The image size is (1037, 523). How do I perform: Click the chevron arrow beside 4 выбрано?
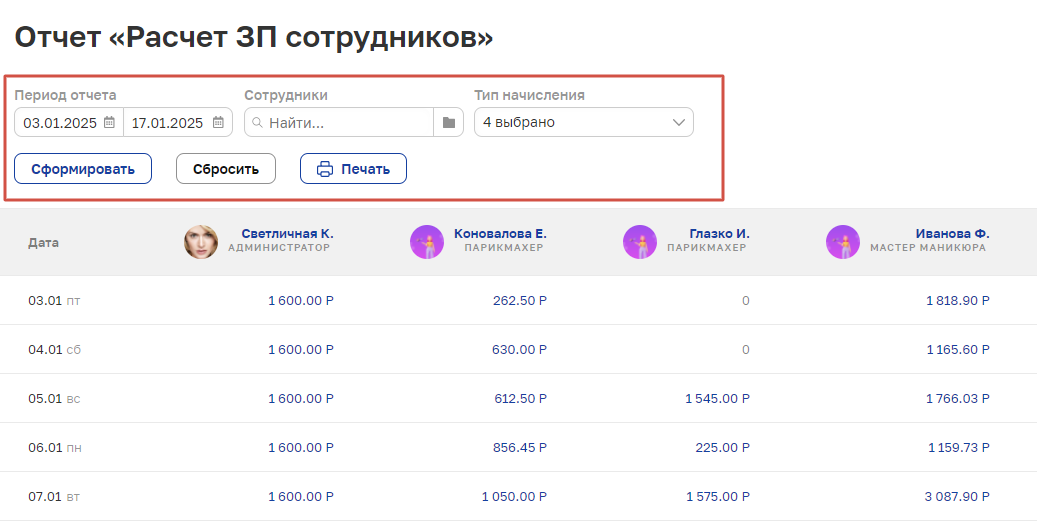679,122
